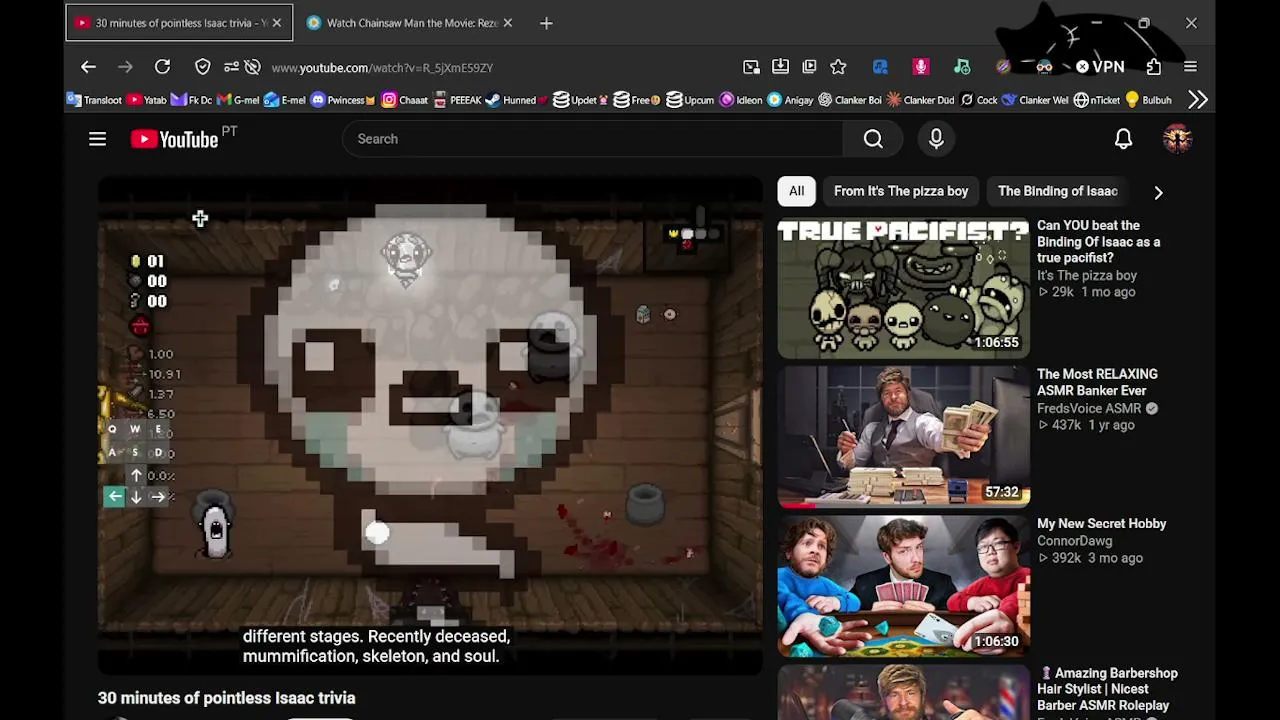Image resolution: width=1280 pixels, height=720 pixels.
Task: Open the nTicket bookmark
Action: 1097,100
